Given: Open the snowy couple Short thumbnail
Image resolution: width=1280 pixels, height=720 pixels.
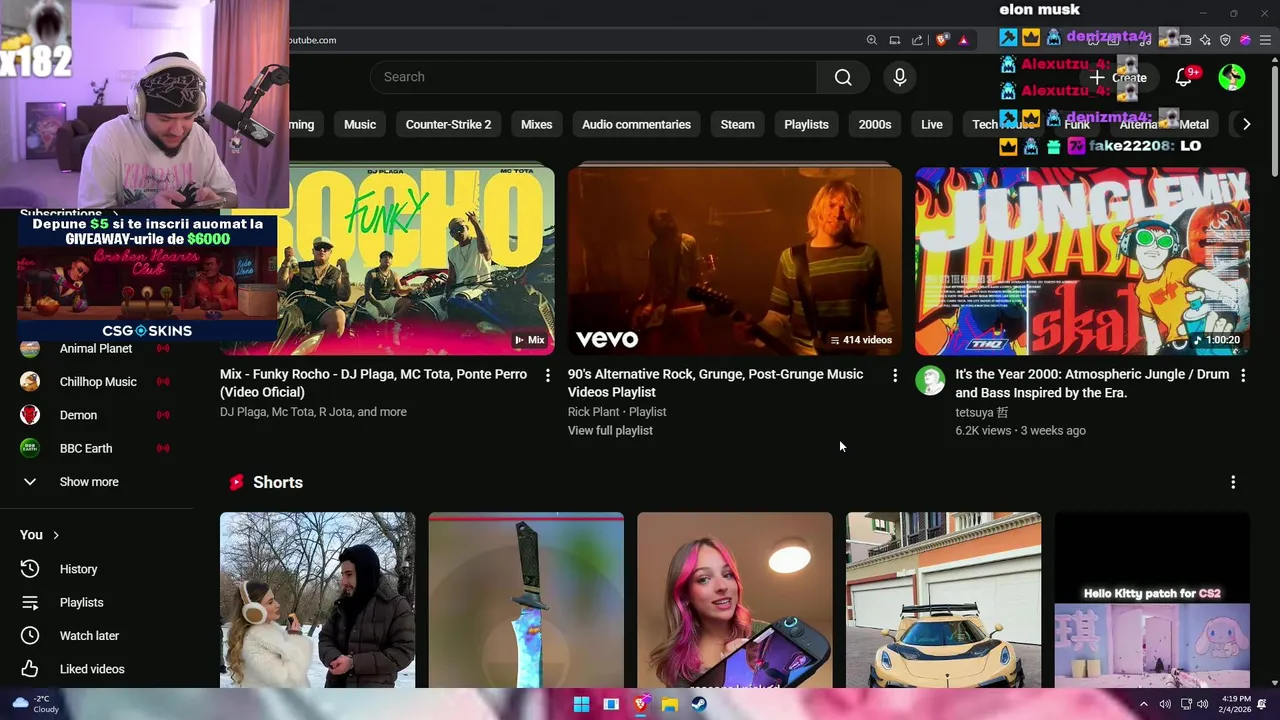Looking at the screenshot, I should pyautogui.click(x=317, y=600).
